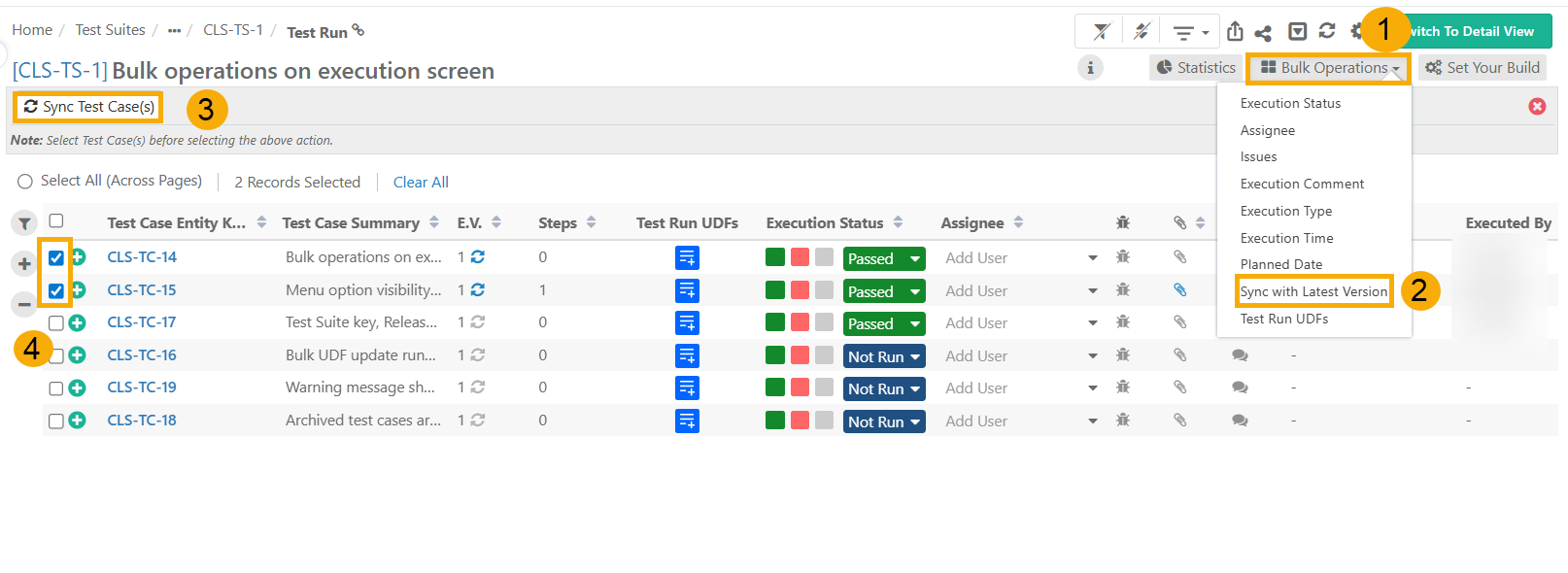Check the CLS-TC-17 row checkbox
Viewport: 1568px width, 573px height.
56,322
